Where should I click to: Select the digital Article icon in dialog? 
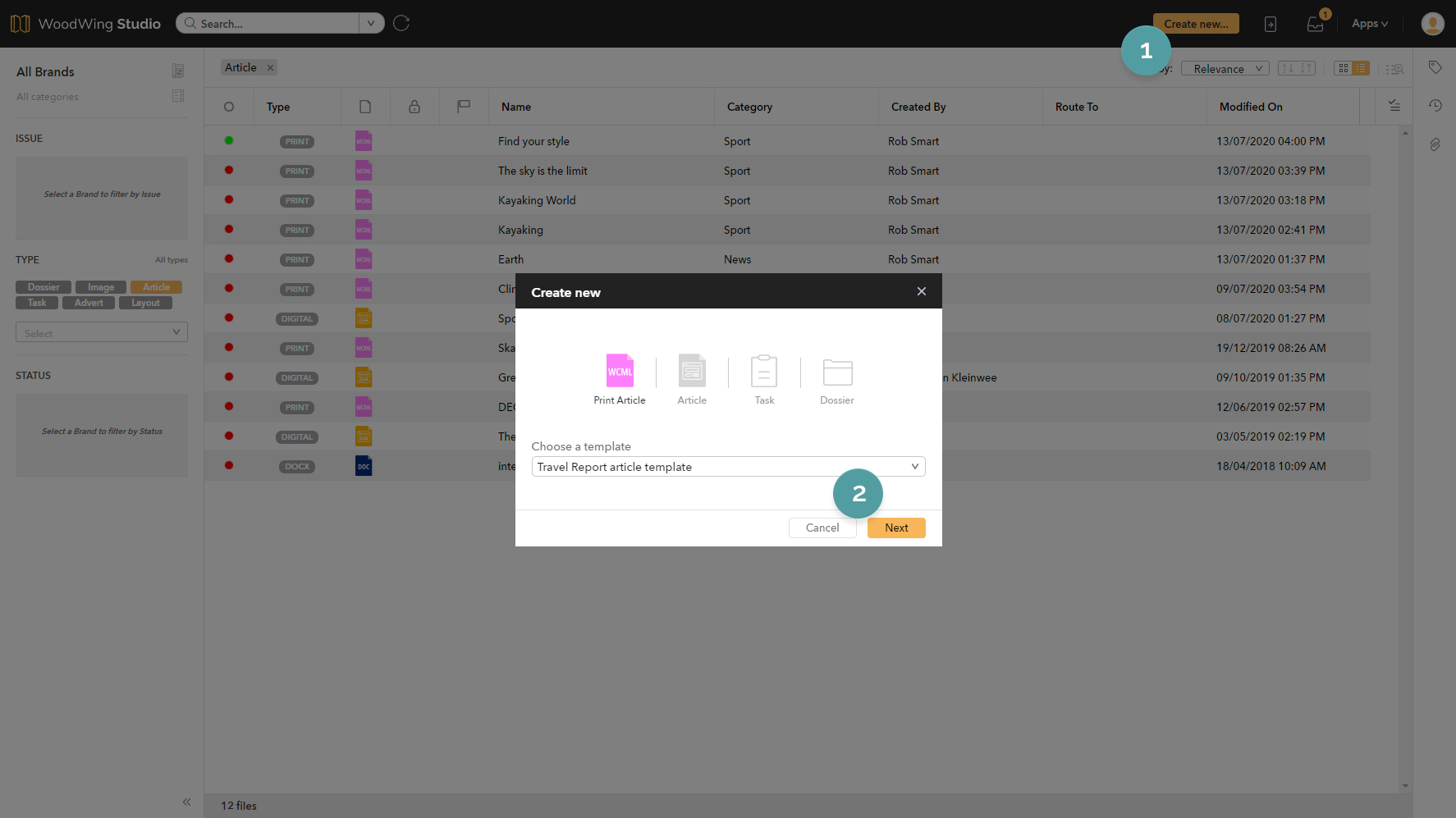pyautogui.click(x=692, y=372)
